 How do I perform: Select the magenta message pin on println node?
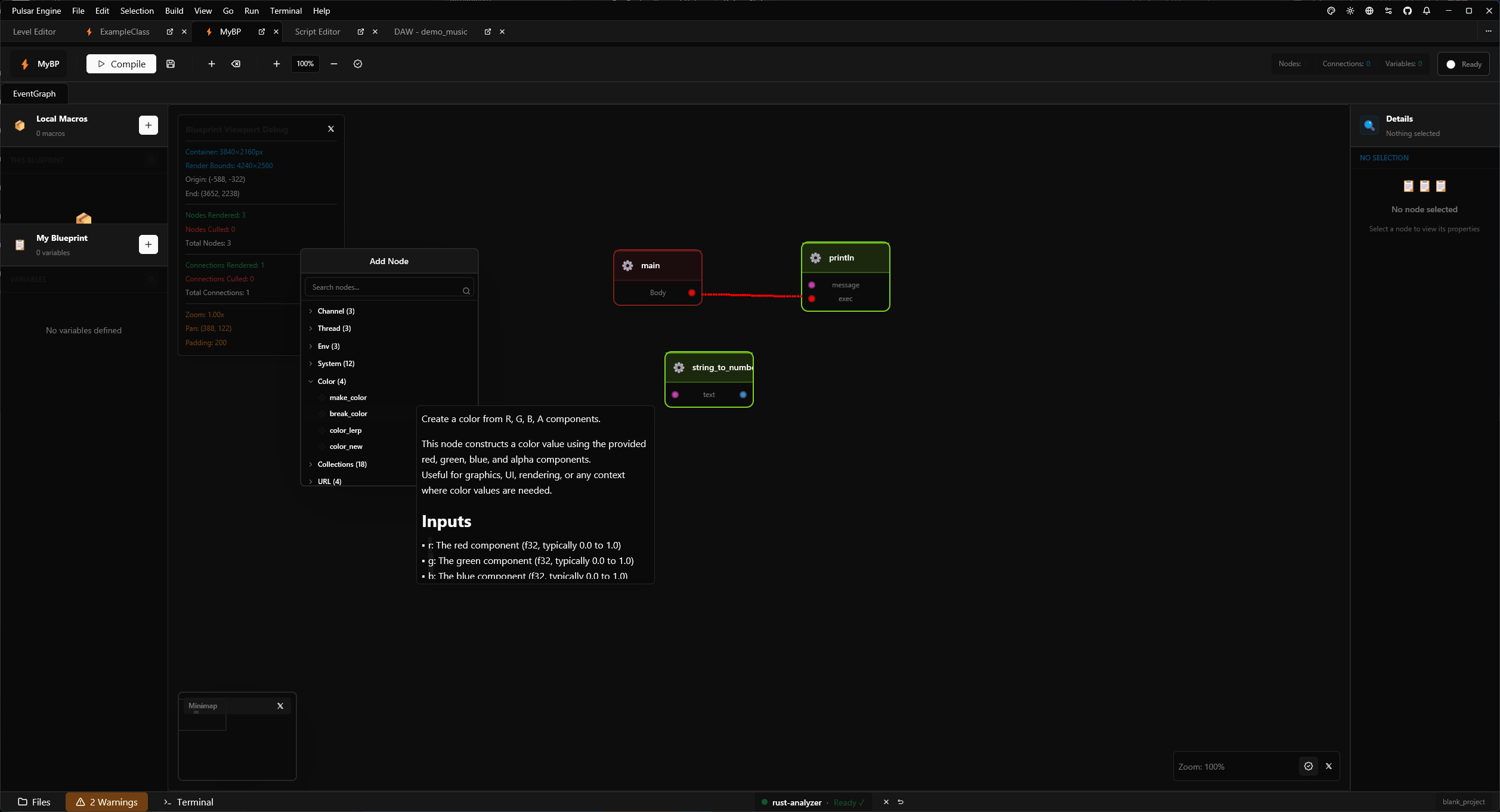pos(812,284)
